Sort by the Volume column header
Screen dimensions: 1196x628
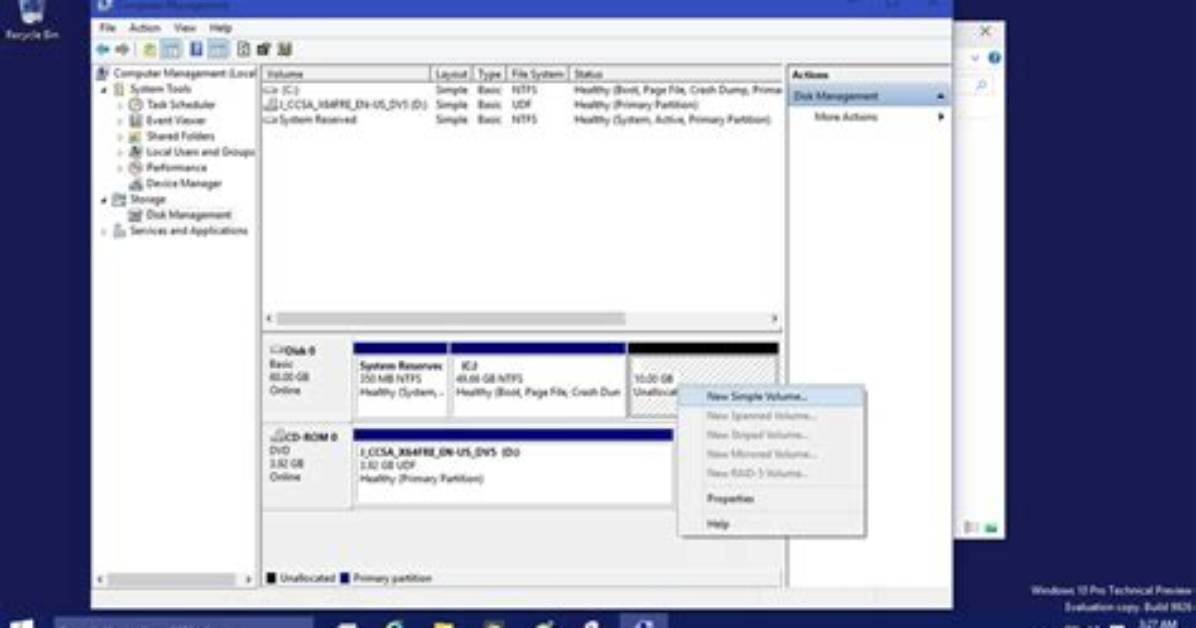347,74
